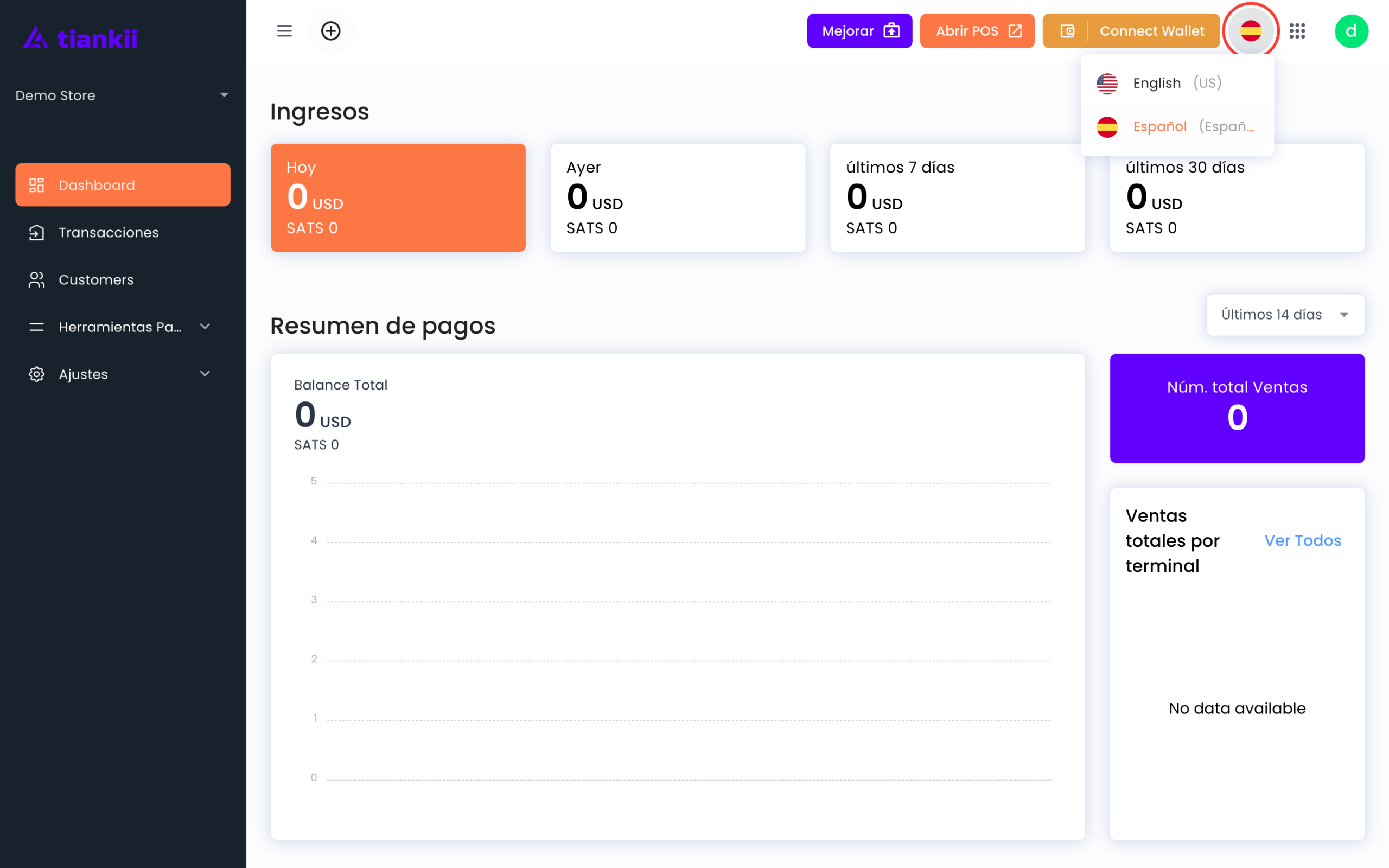Click the Customers people icon
The height and width of the screenshot is (868, 1389).
(37, 279)
